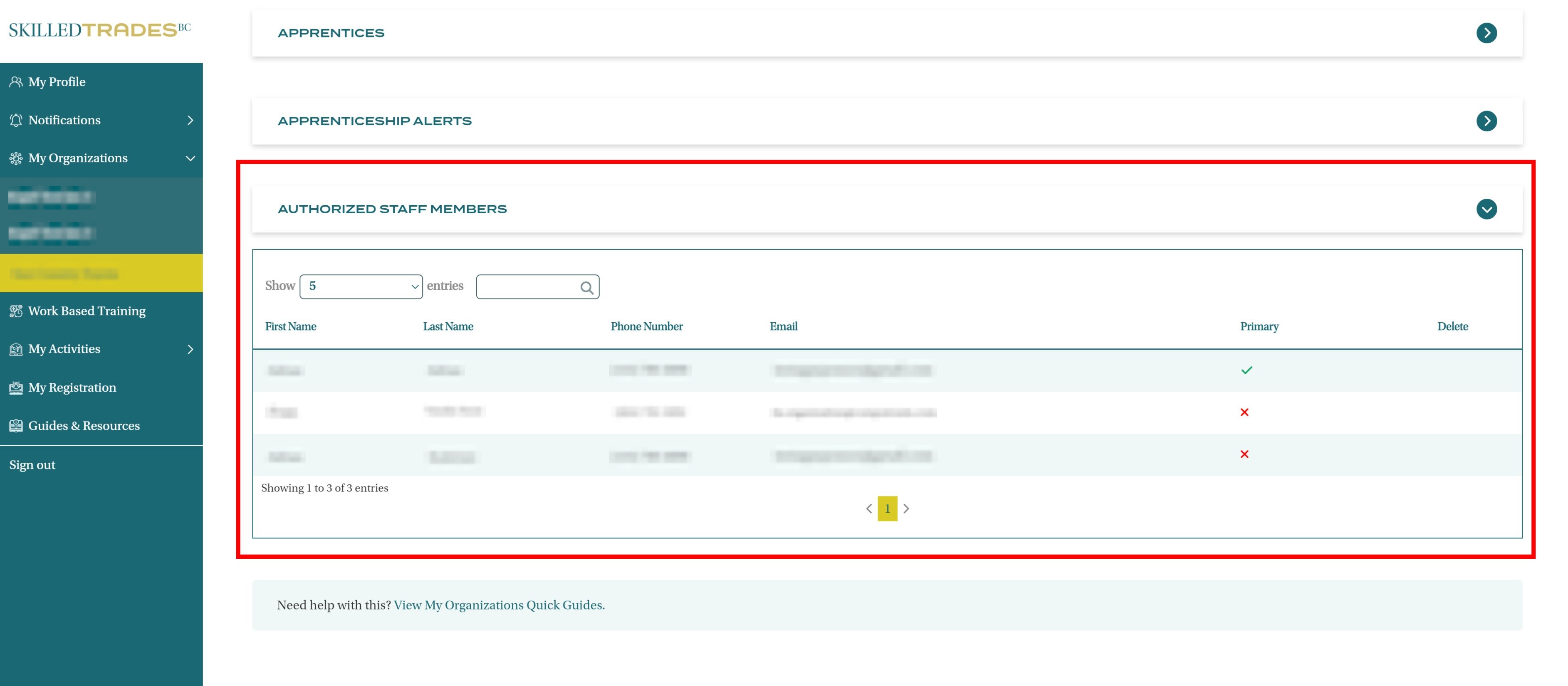Click the green Primary checkmark in first row
The image size is (1568, 686).
point(1246,370)
